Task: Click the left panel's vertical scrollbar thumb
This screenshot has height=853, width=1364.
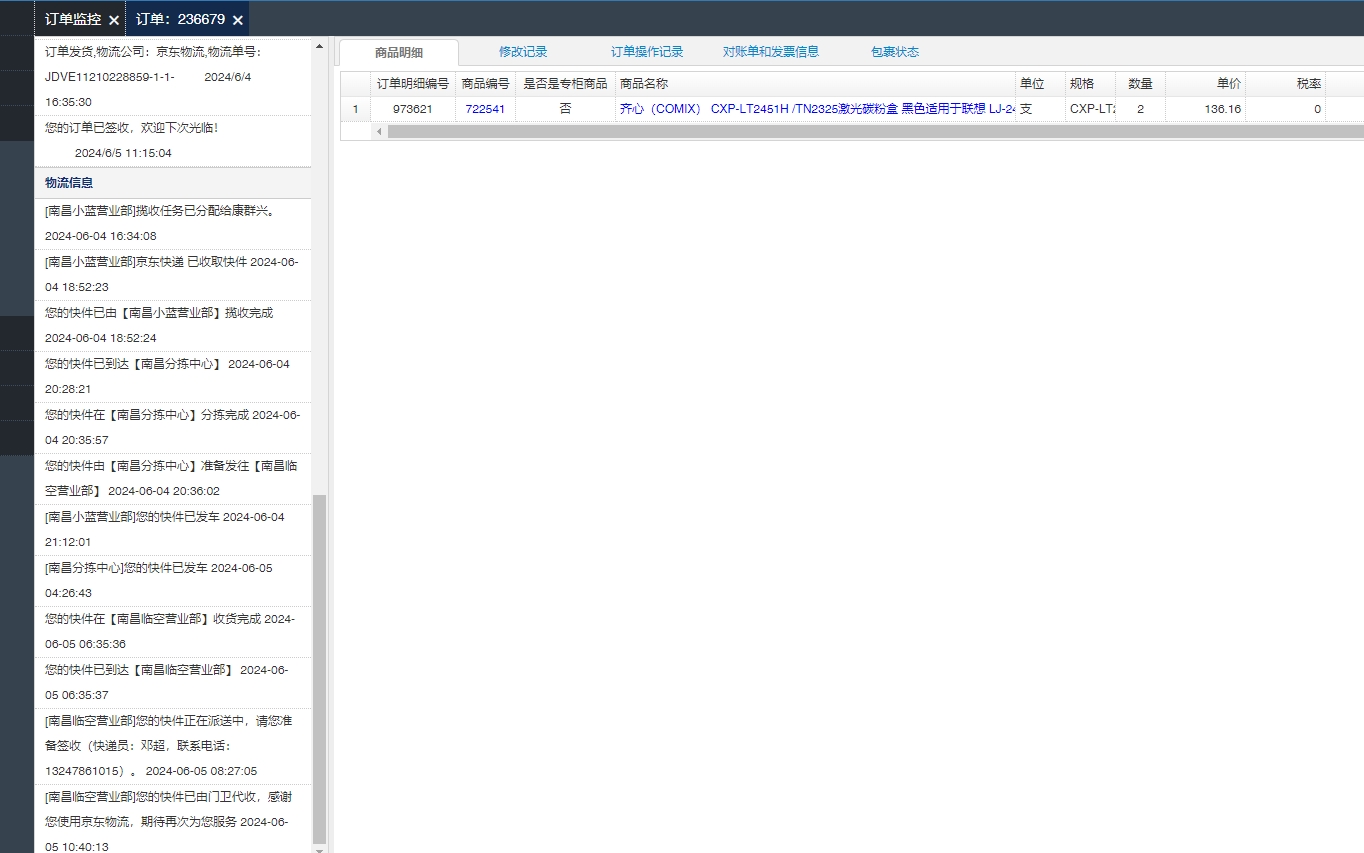Action: (320, 668)
